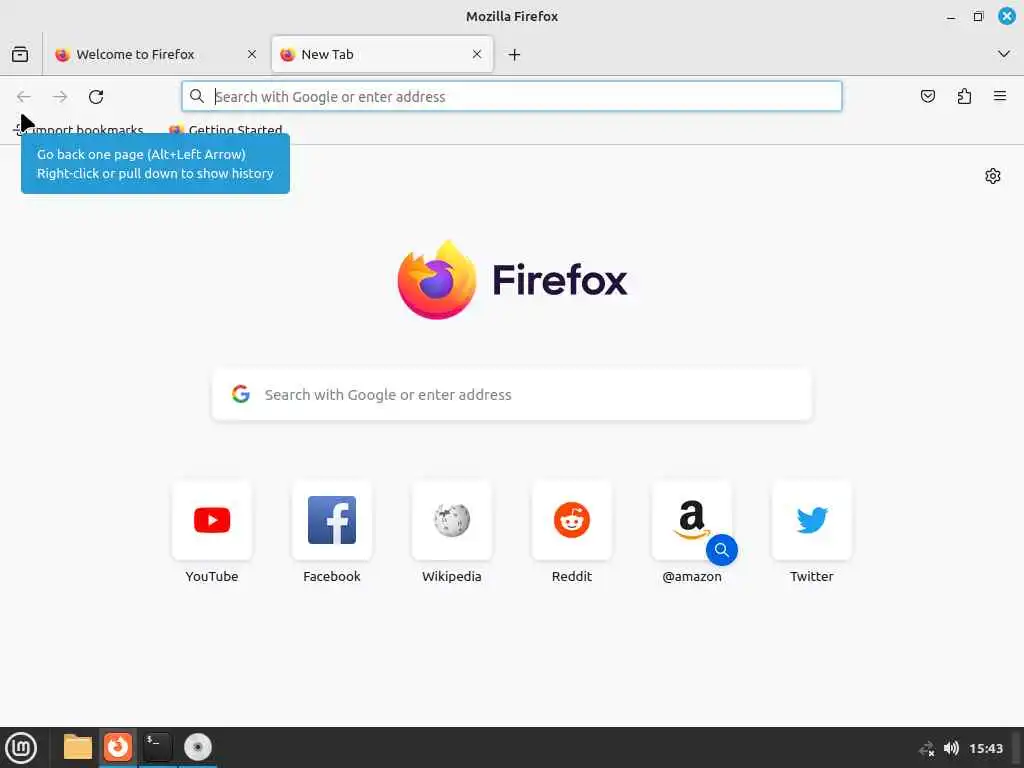Image resolution: width=1024 pixels, height=768 pixels.
Task: Open the Firefox View icon in the tab bar
Action: pos(20,54)
